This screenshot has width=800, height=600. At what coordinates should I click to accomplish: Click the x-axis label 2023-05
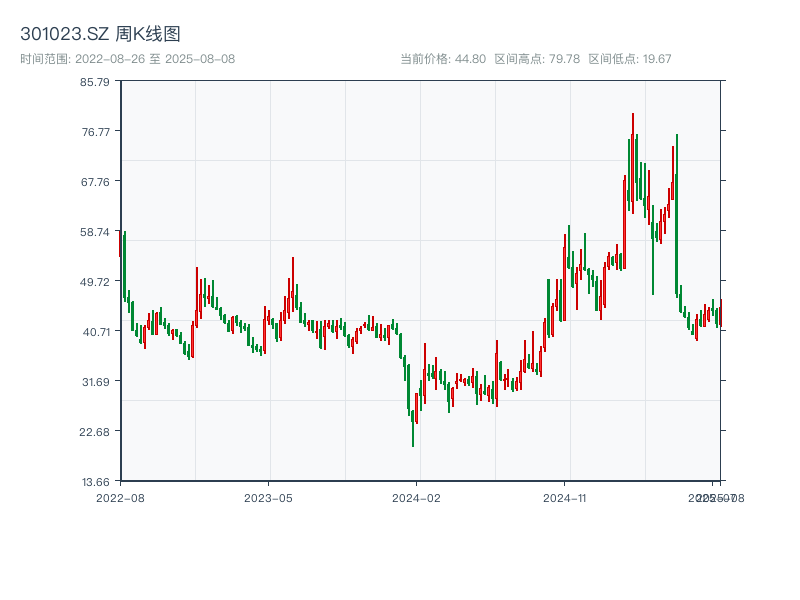tap(268, 498)
